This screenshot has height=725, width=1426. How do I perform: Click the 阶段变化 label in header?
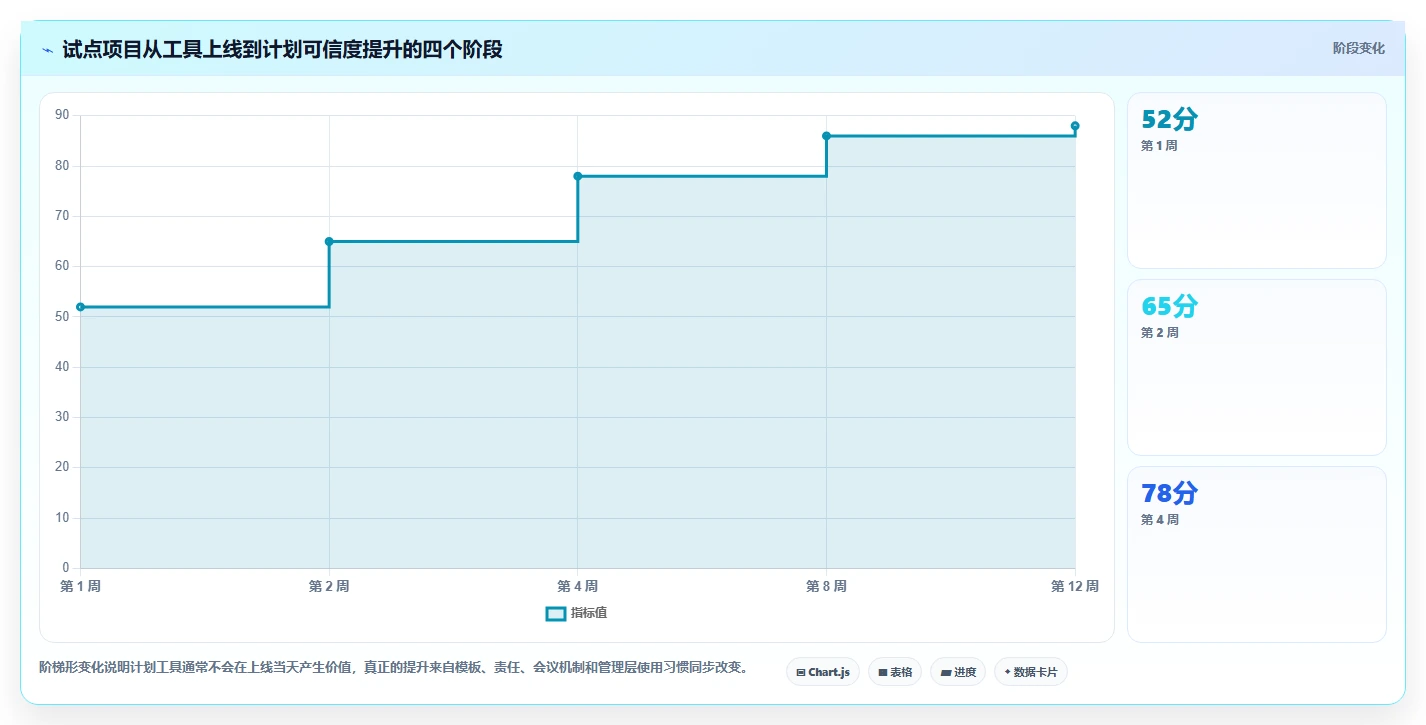[1358, 48]
